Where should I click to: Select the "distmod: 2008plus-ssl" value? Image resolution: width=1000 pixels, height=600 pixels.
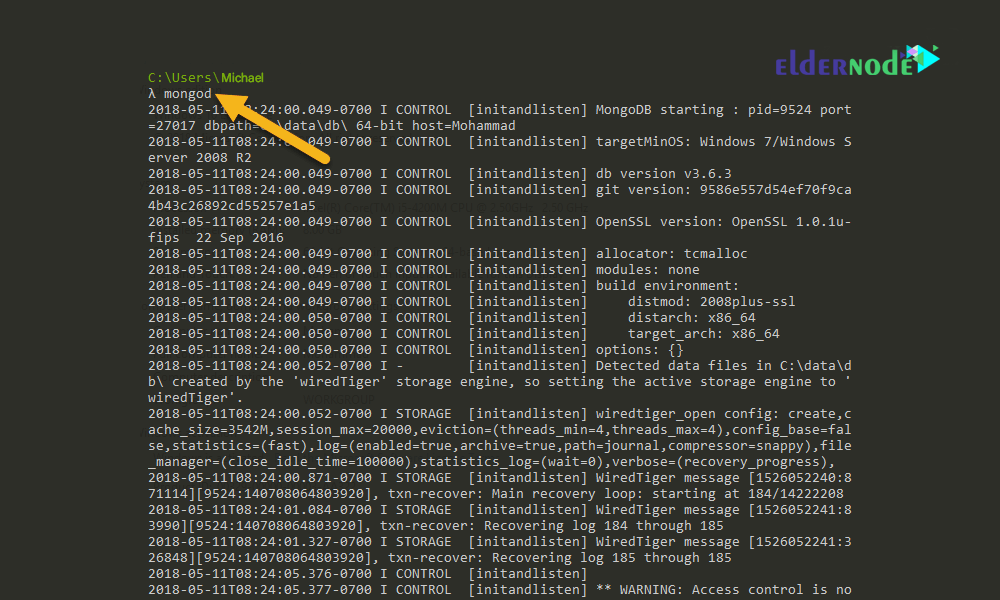pos(711,302)
